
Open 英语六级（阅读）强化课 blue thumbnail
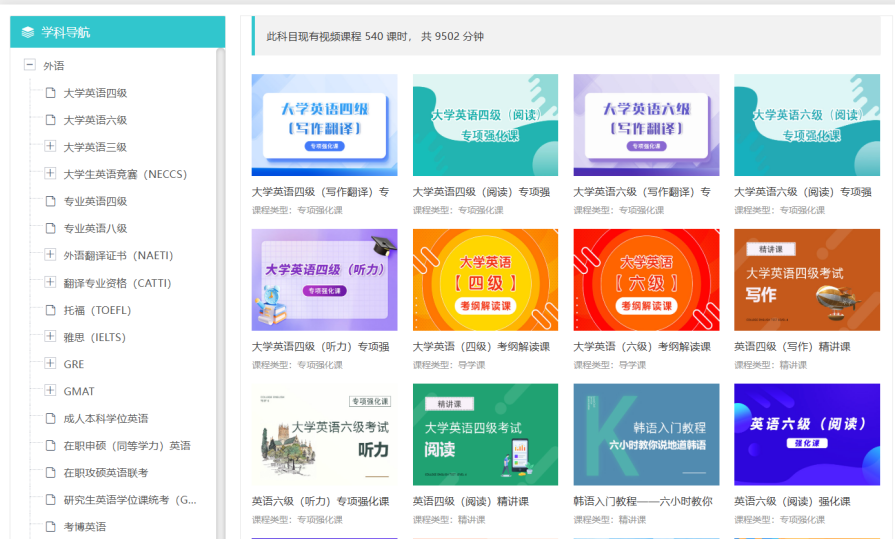pos(807,434)
